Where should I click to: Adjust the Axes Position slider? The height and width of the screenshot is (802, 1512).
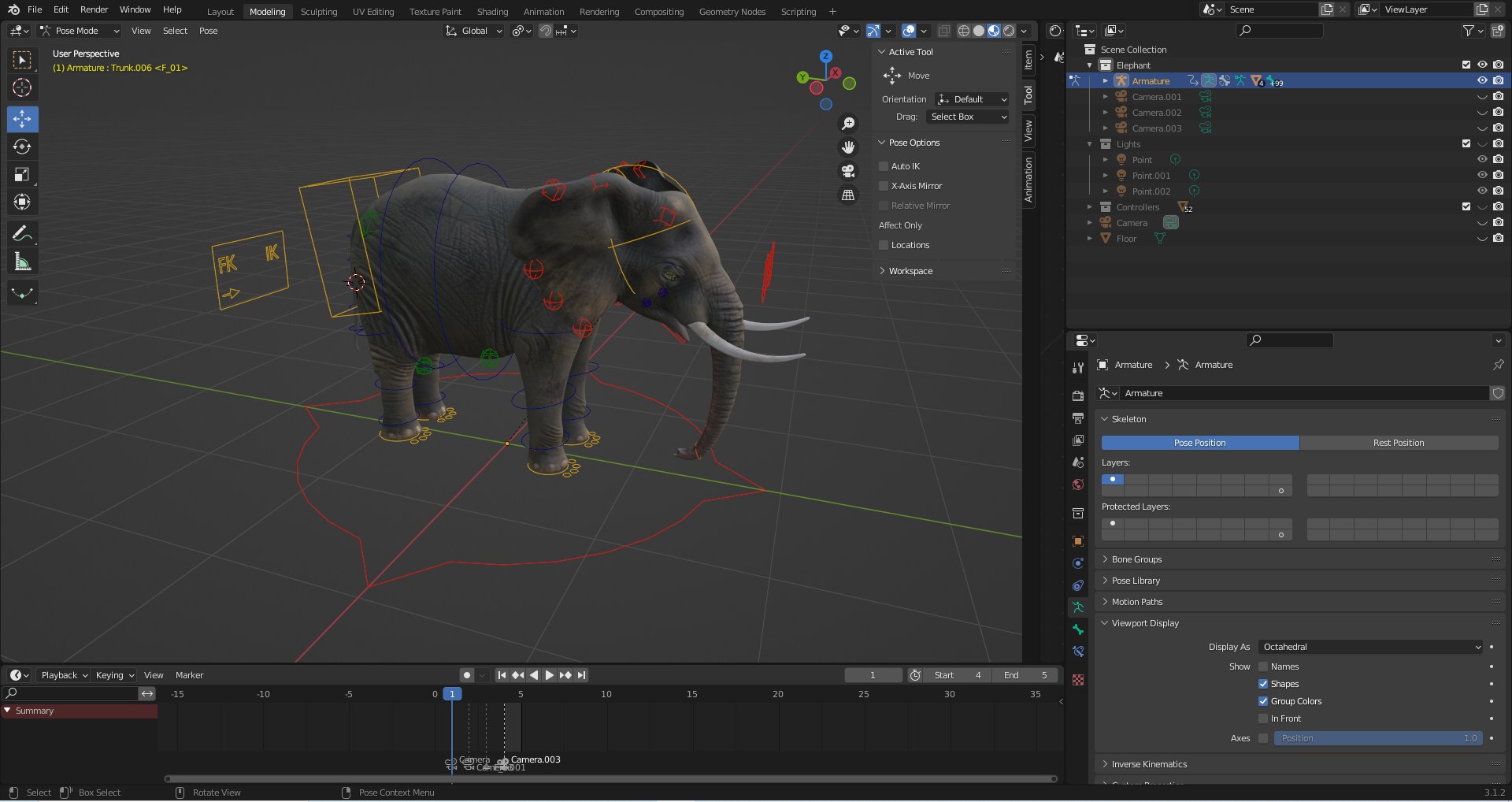click(x=1378, y=738)
